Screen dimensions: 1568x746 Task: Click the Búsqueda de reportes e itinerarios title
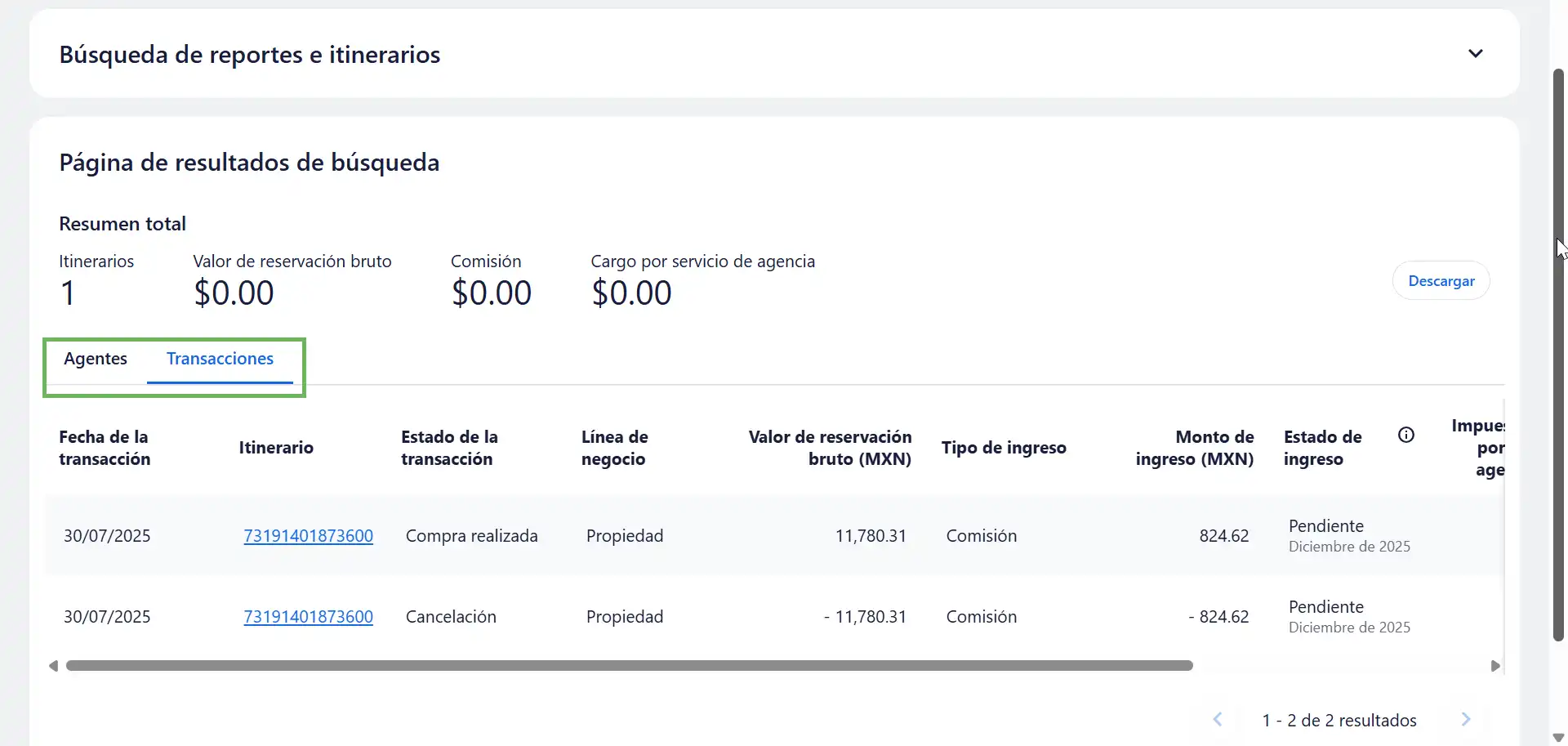tap(250, 55)
